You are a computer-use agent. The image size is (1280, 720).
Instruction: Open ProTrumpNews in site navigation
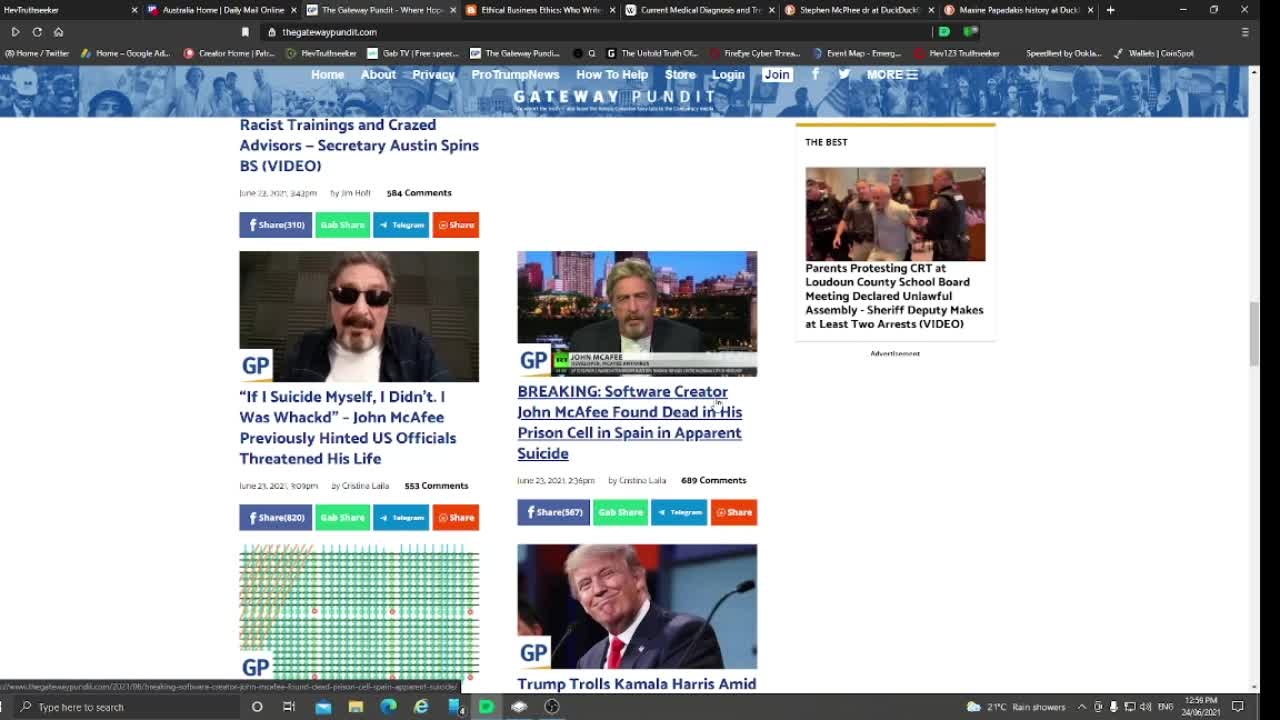click(515, 74)
